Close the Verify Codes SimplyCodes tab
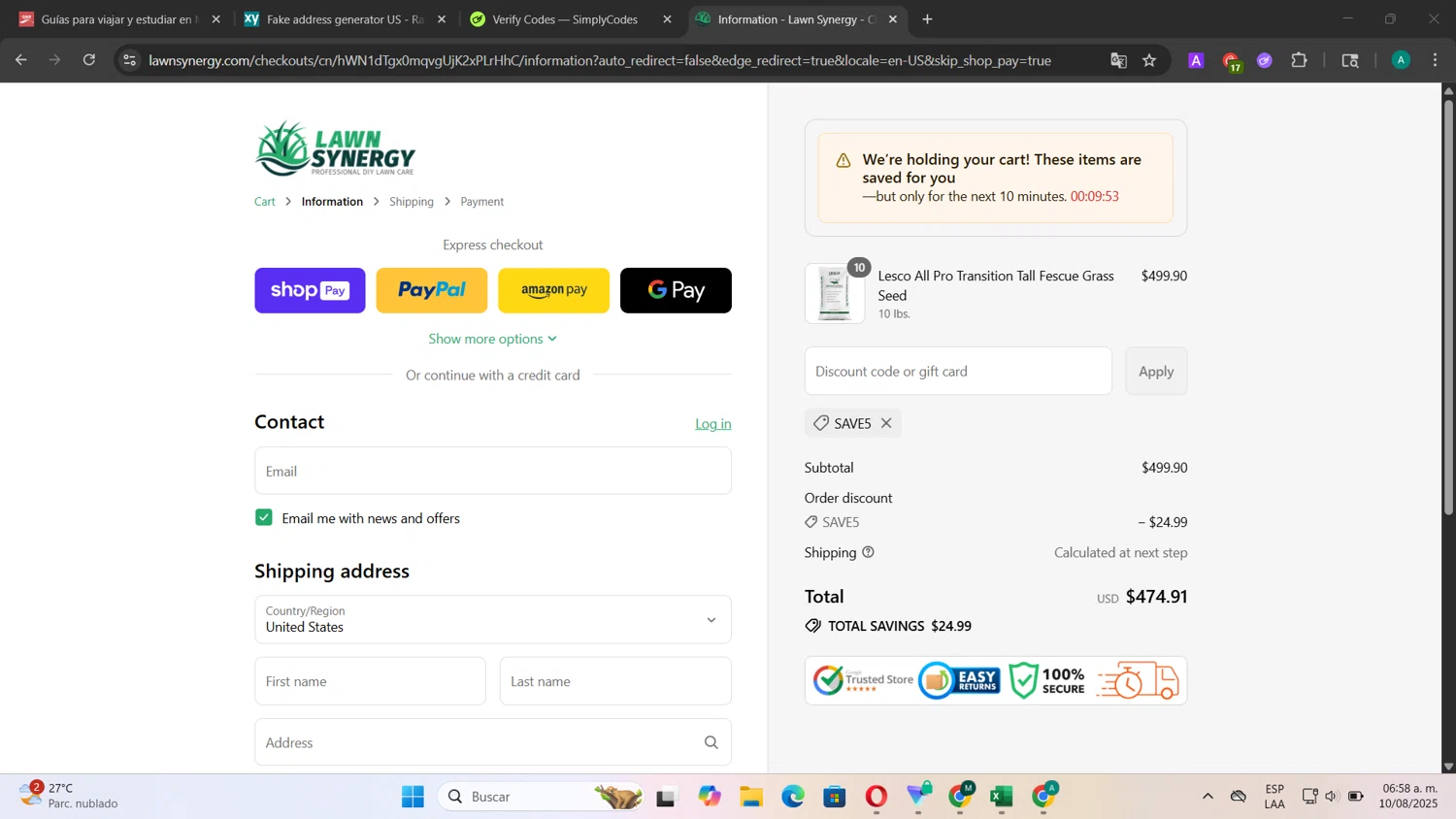This screenshot has height=819, width=1456. (x=667, y=19)
